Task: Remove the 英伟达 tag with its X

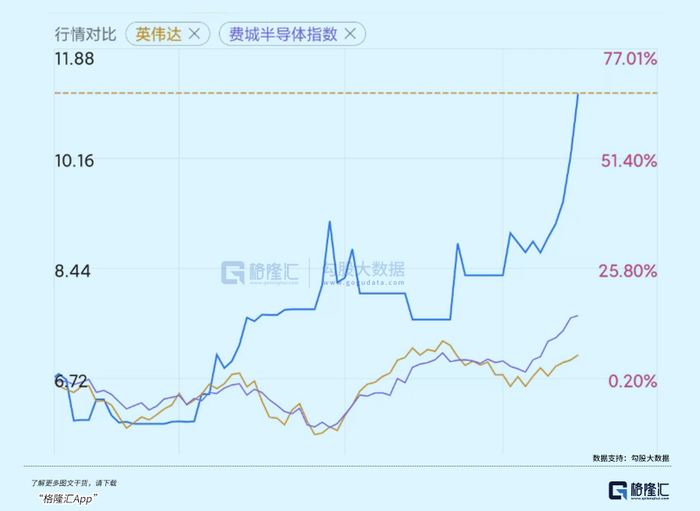Action: click(194, 34)
